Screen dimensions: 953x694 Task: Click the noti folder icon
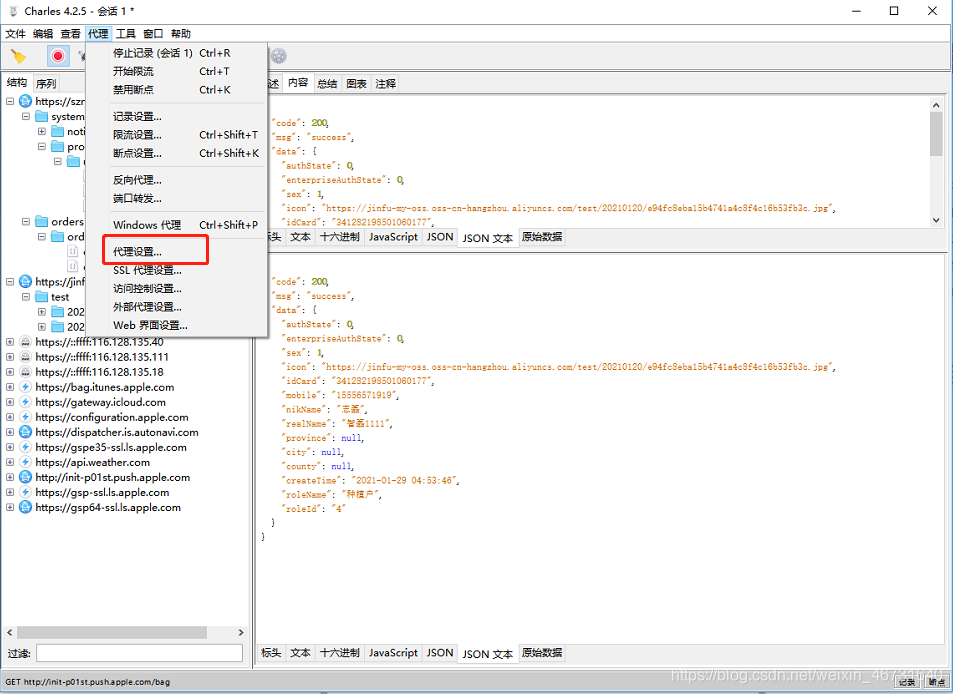point(58,131)
